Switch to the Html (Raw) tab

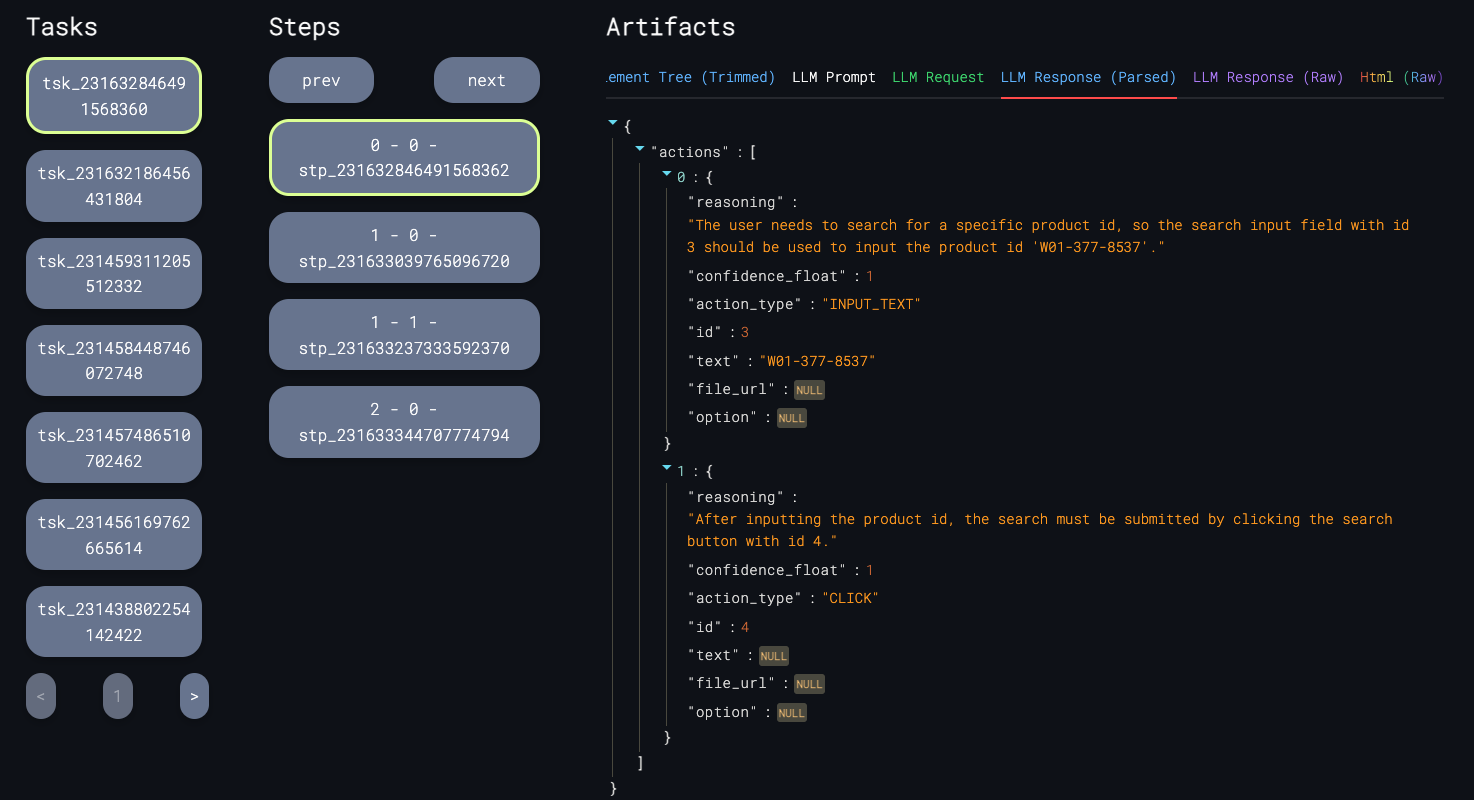point(1401,77)
